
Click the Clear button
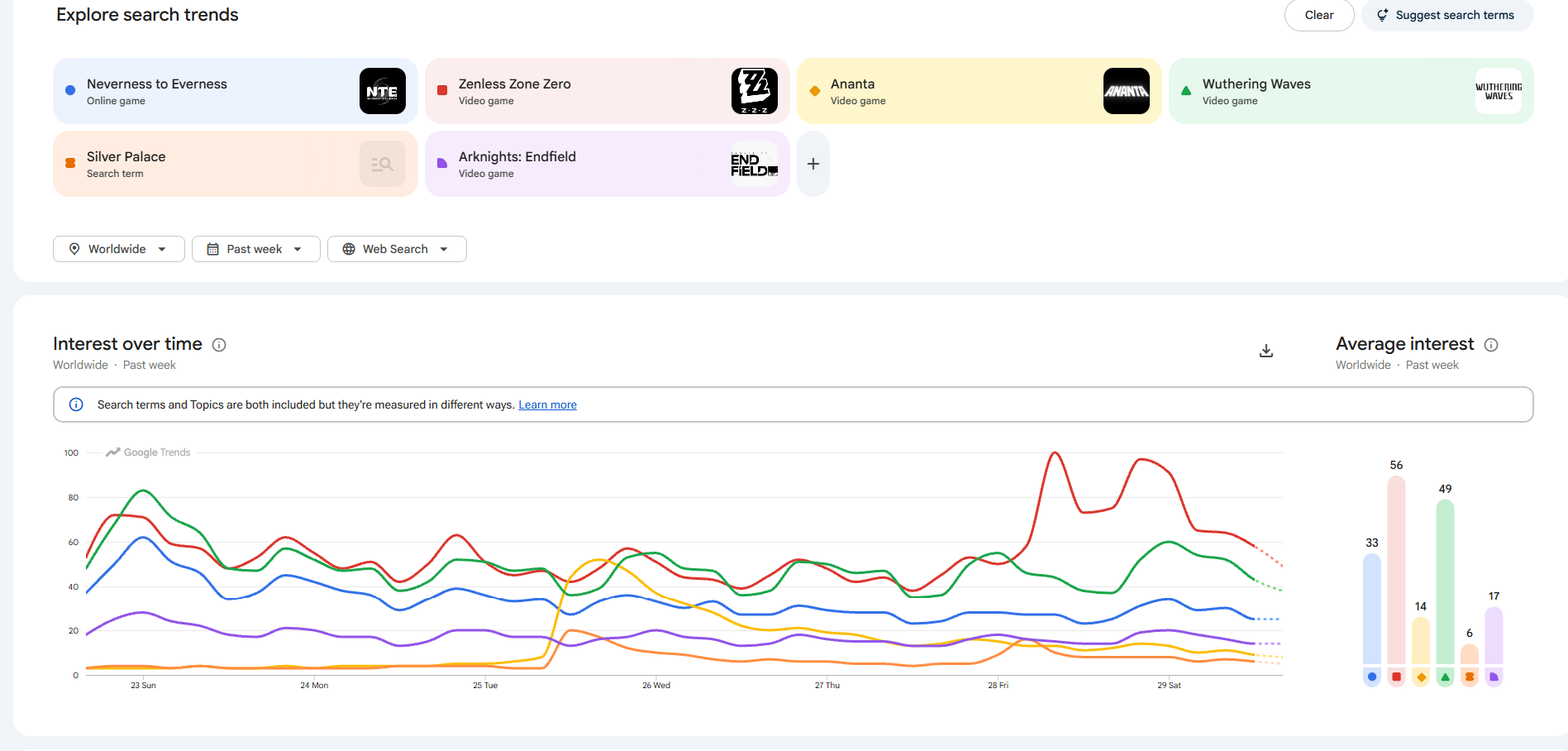coord(1319,15)
